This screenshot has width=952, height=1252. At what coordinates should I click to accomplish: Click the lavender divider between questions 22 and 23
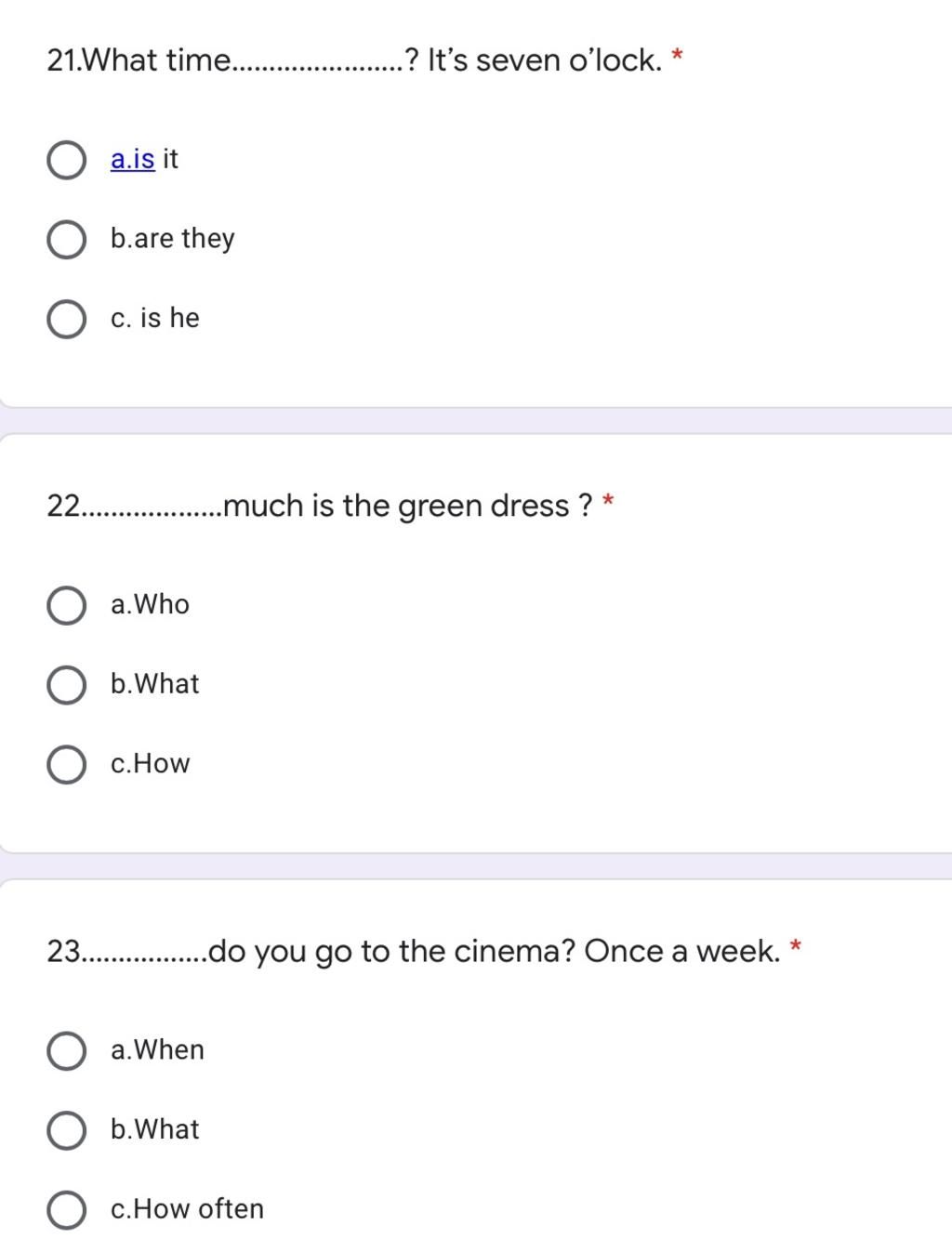click(x=476, y=866)
